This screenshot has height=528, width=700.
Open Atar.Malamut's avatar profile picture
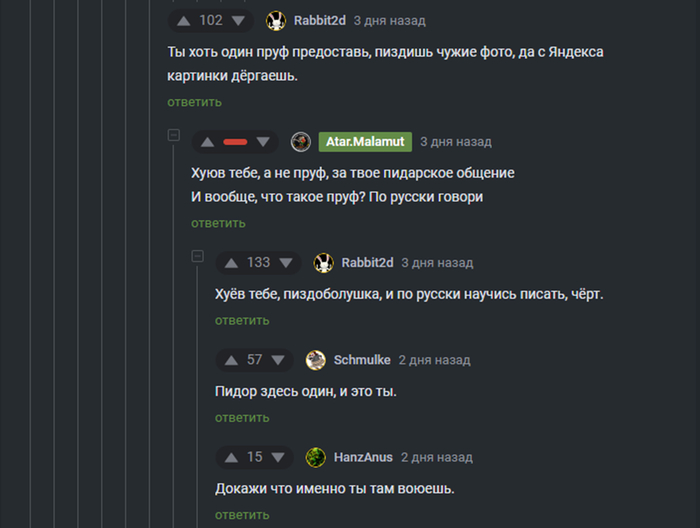click(300, 142)
